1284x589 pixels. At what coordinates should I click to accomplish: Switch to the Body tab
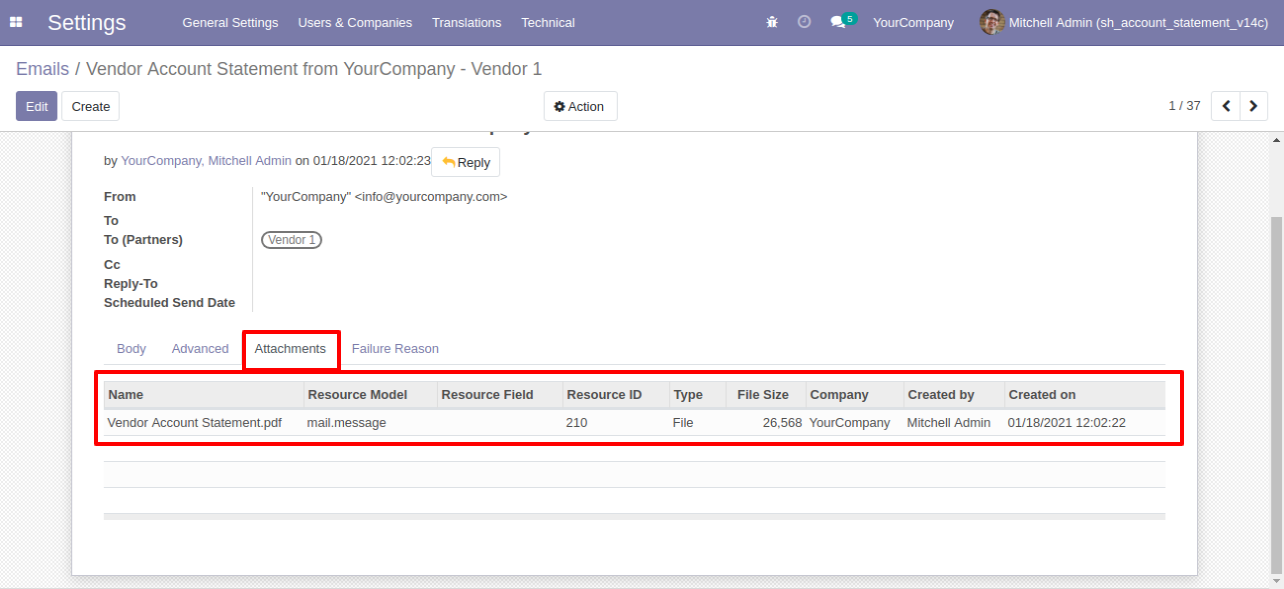pos(131,349)
